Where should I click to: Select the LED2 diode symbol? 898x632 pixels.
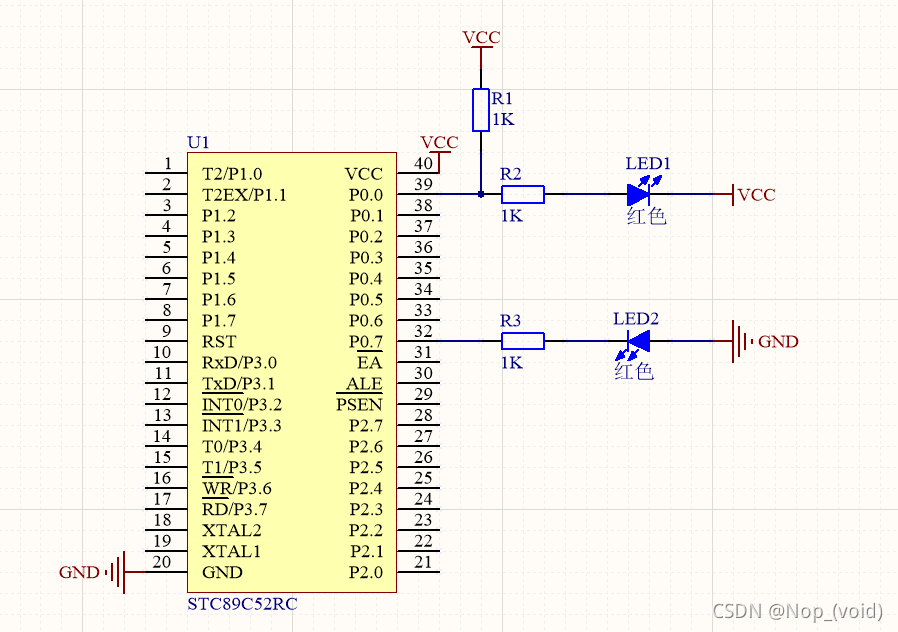point(635,345)
